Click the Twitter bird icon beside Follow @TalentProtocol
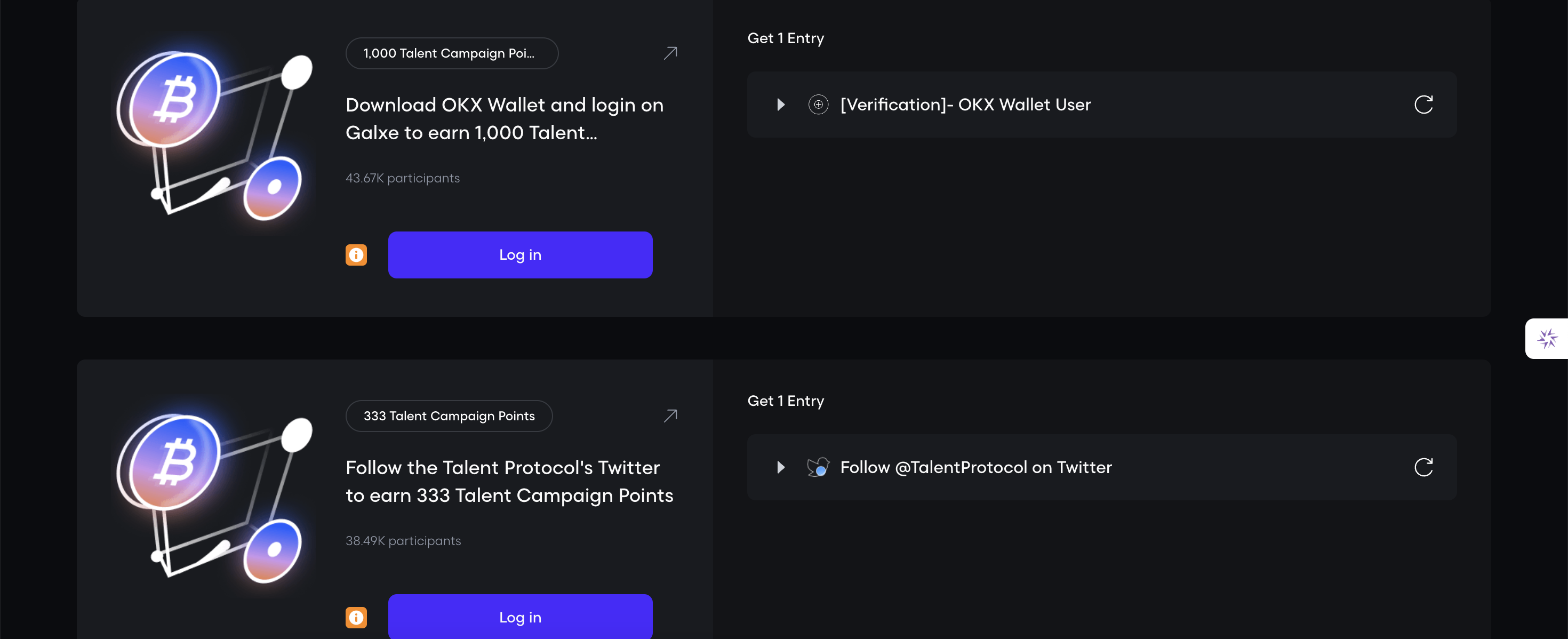 [818, 467]
